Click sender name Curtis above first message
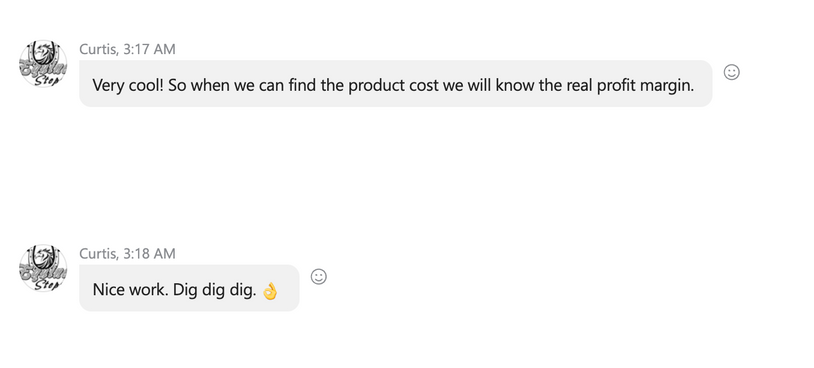Screen dimensions: 814x368 [x=98, y=49]
